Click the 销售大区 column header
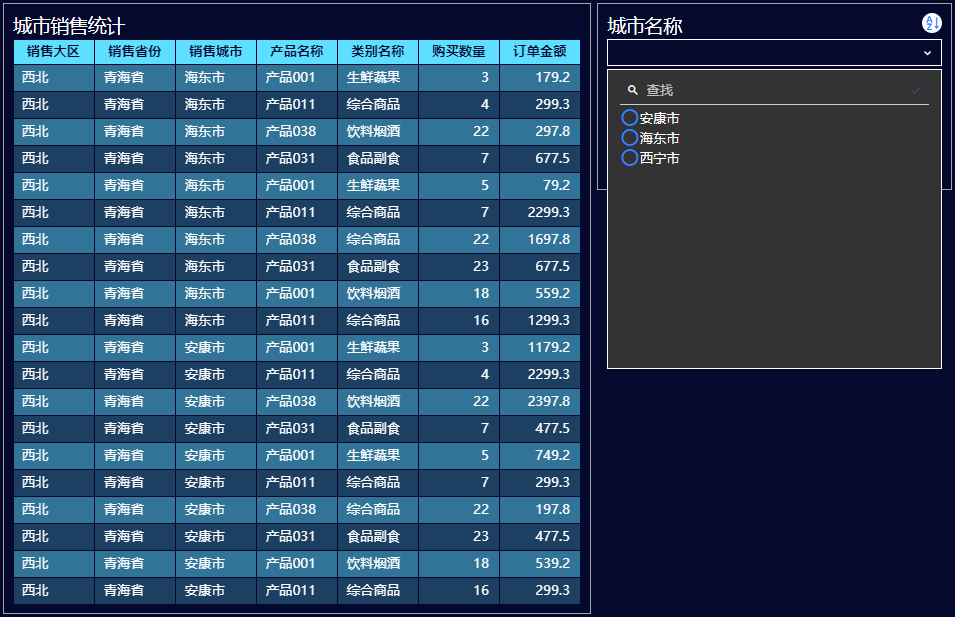This screenshot has width=955, height=617. 54,51
